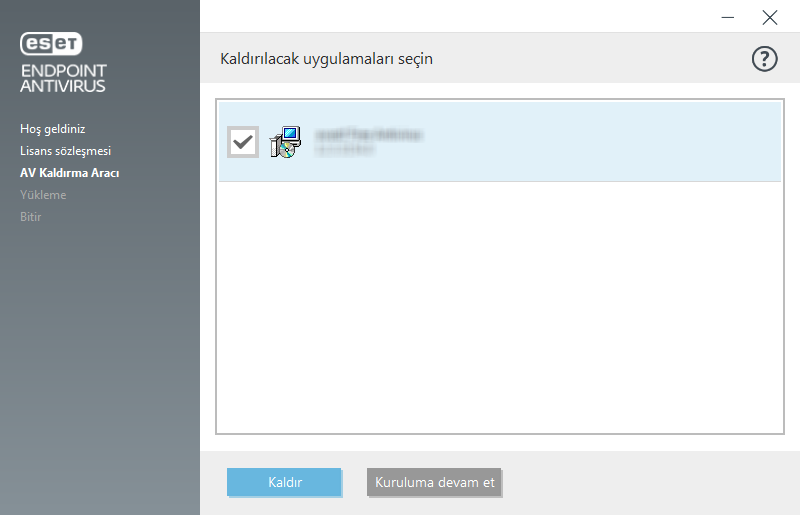Viewport: 800px width, 515px height.
Task: Click the installer package icon in list
Action: click(284, 142)
